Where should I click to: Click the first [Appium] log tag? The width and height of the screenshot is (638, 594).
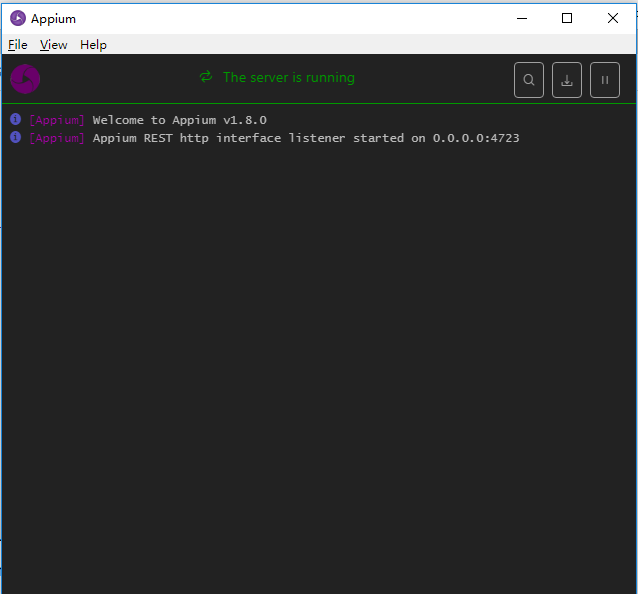tap(57, 120)
